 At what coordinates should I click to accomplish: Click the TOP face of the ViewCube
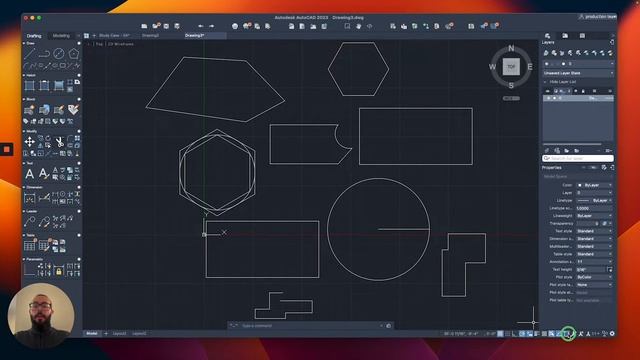511,67
